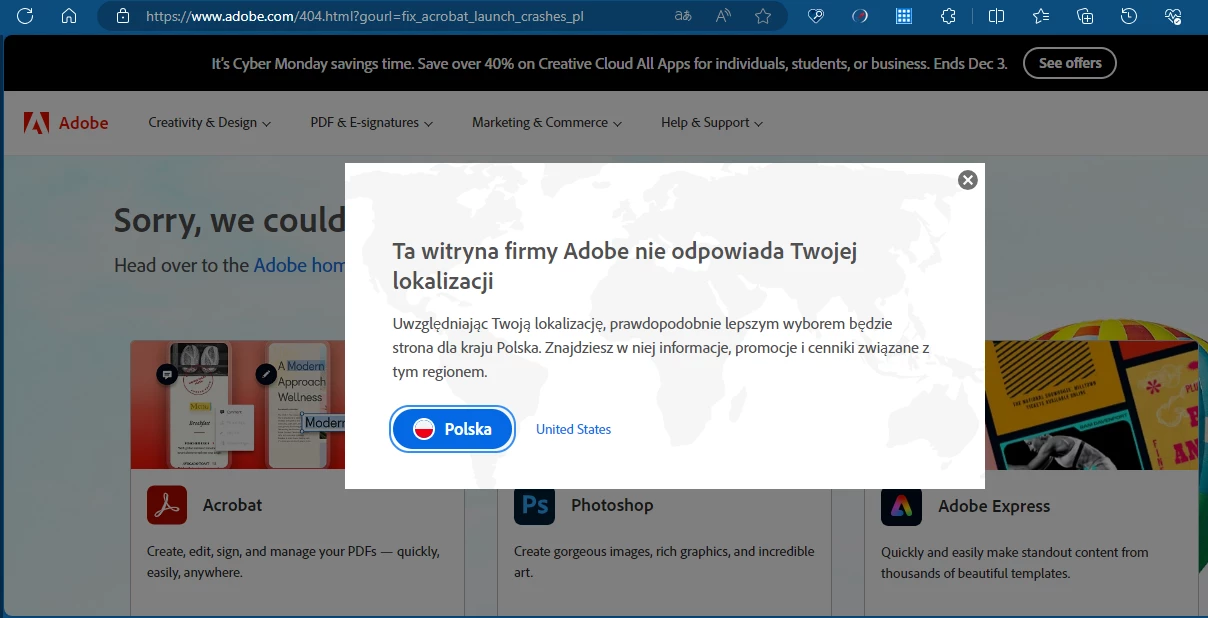Click the Cyber Monday savings banner text
The width and height of the screenshot is (1208, 618).
609,63
